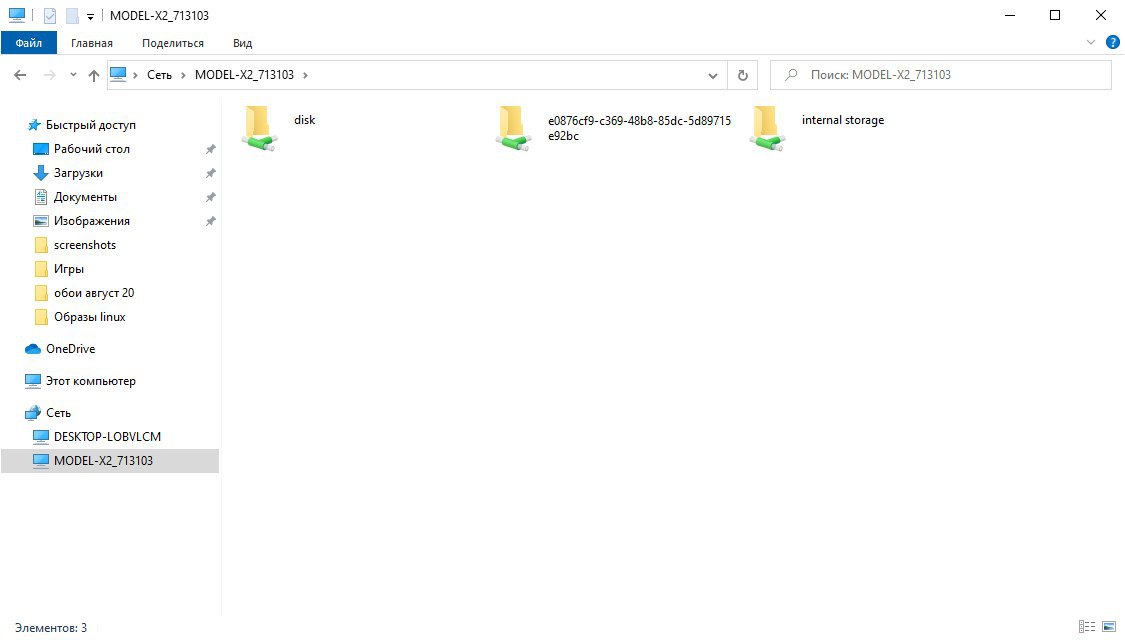1125x640 pixels.
Task: Refresh the current folder view
Action: pyautogui.click(x=743, y=75)
